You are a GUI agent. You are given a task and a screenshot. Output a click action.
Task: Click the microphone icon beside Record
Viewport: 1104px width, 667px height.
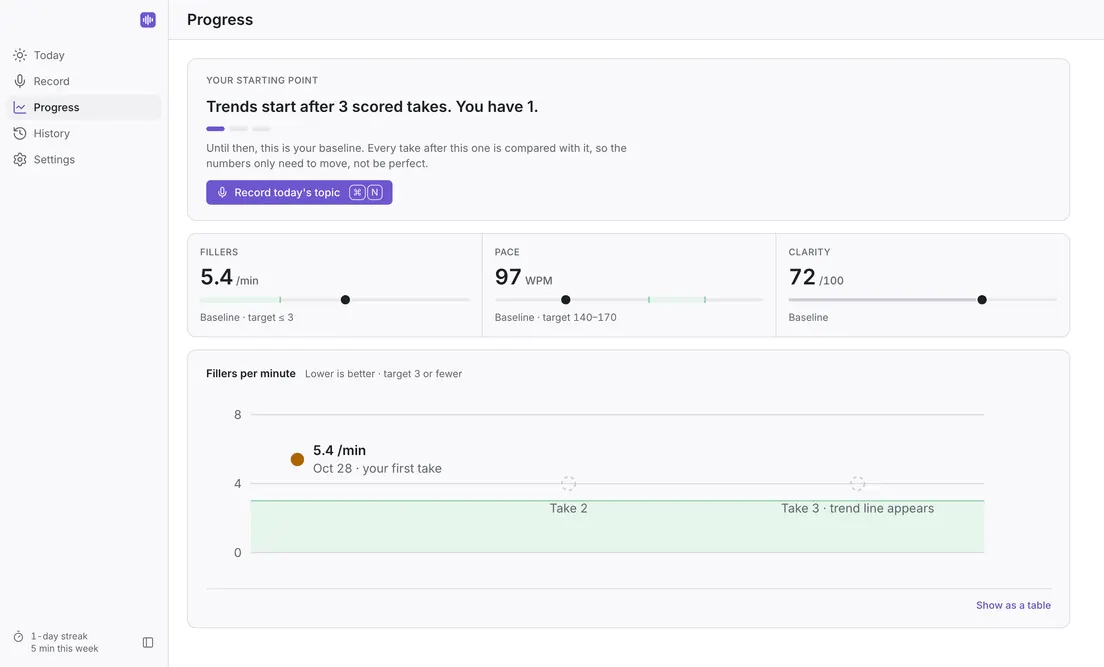pyautogui.click(x=20, y=81)
